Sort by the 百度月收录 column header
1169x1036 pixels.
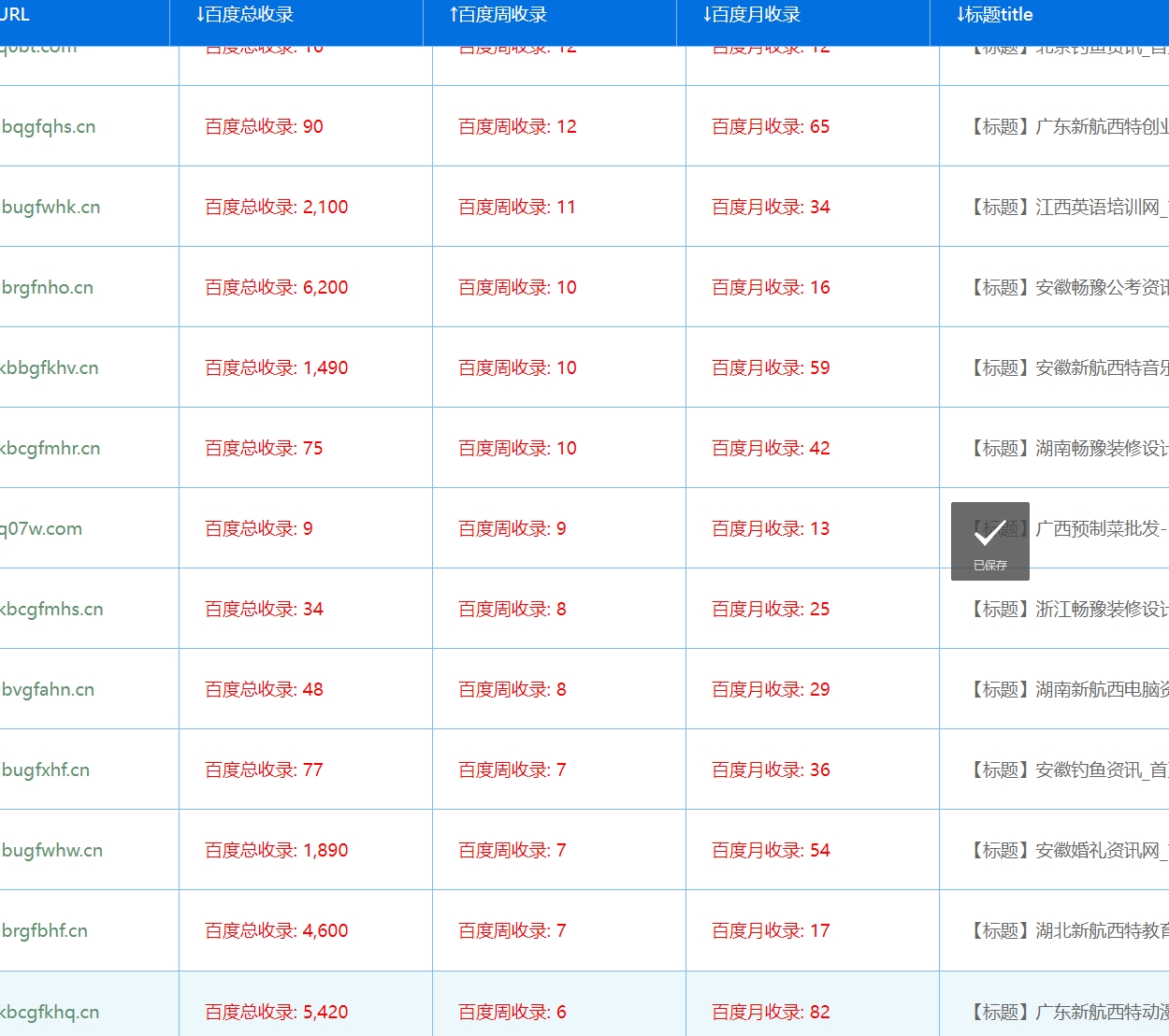click(x=752, y=15)
